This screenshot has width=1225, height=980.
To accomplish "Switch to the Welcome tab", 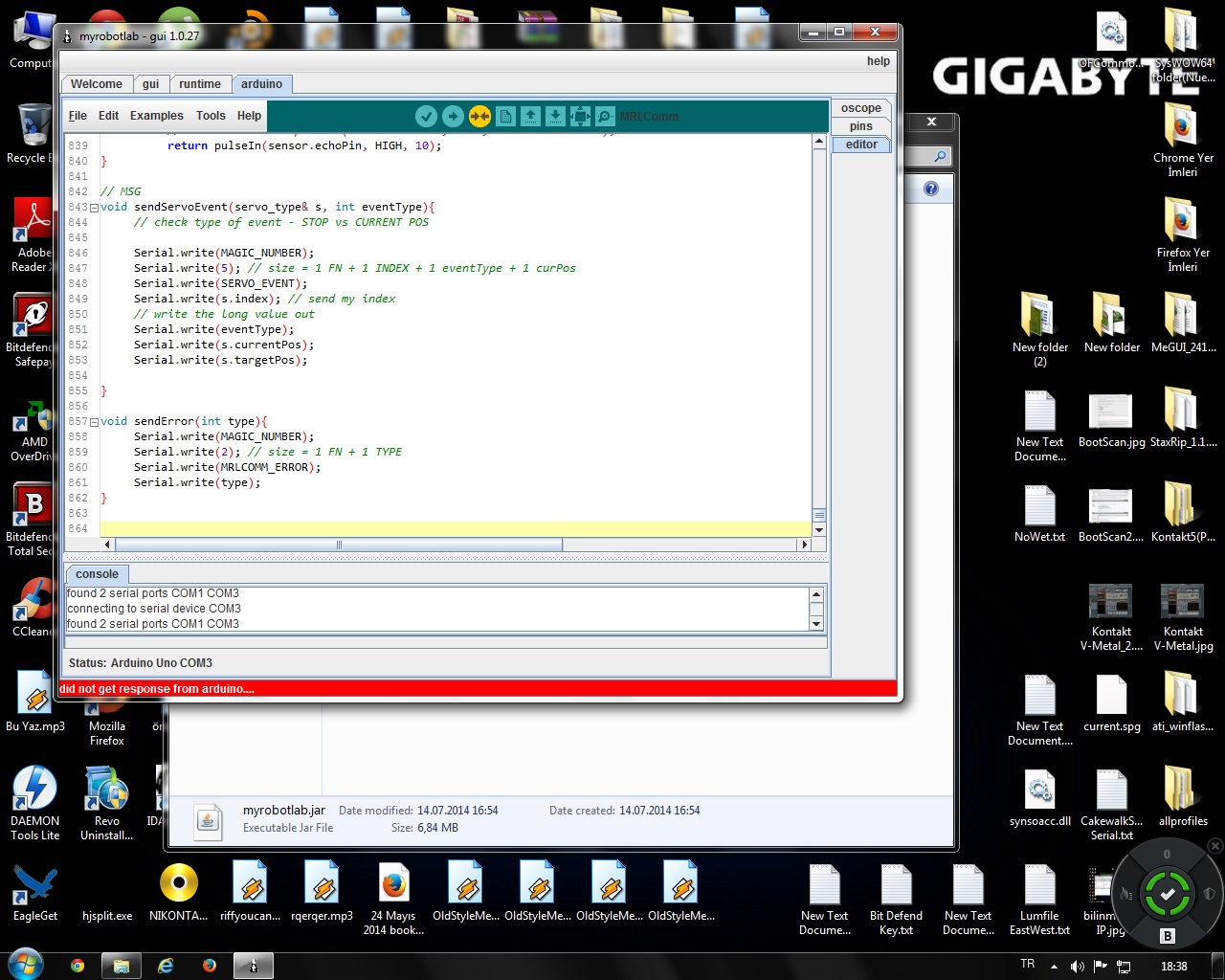I will click(x=97, y=84).
